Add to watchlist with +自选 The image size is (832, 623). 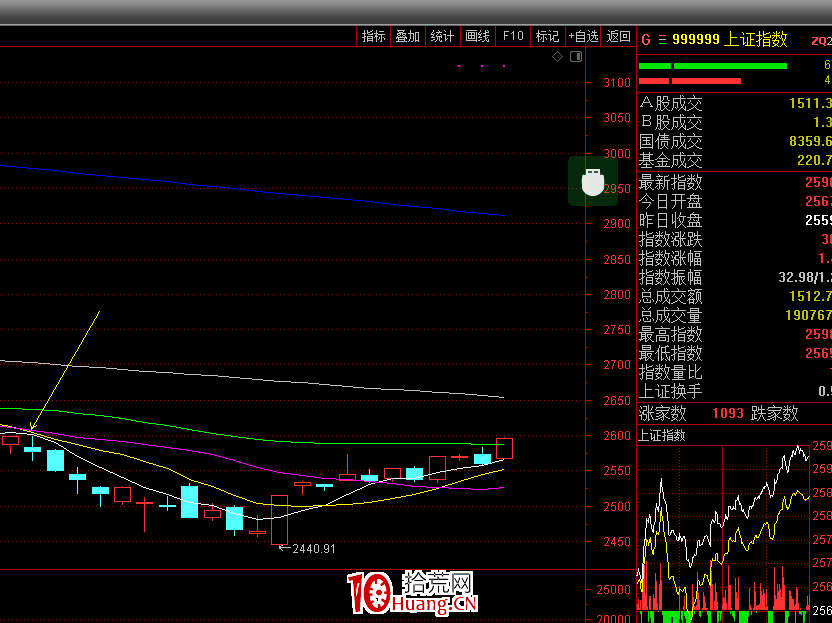pyautogui.click(x=583, y=36)
